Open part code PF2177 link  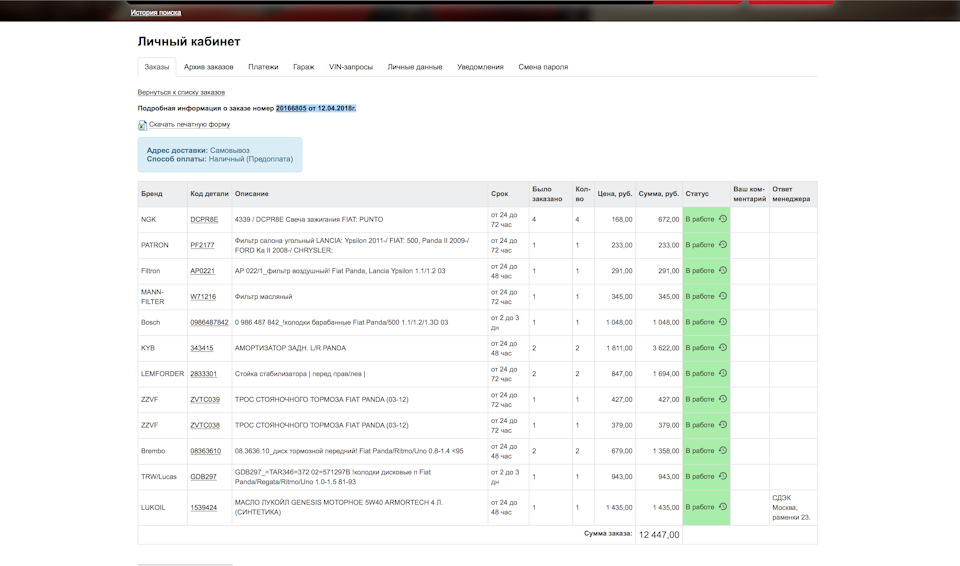[x=202, y=245]
